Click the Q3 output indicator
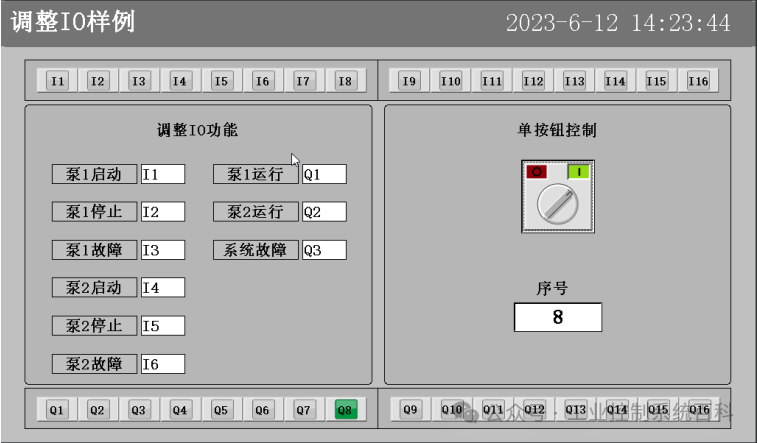 pyautogui.click(x=139, y=410)
